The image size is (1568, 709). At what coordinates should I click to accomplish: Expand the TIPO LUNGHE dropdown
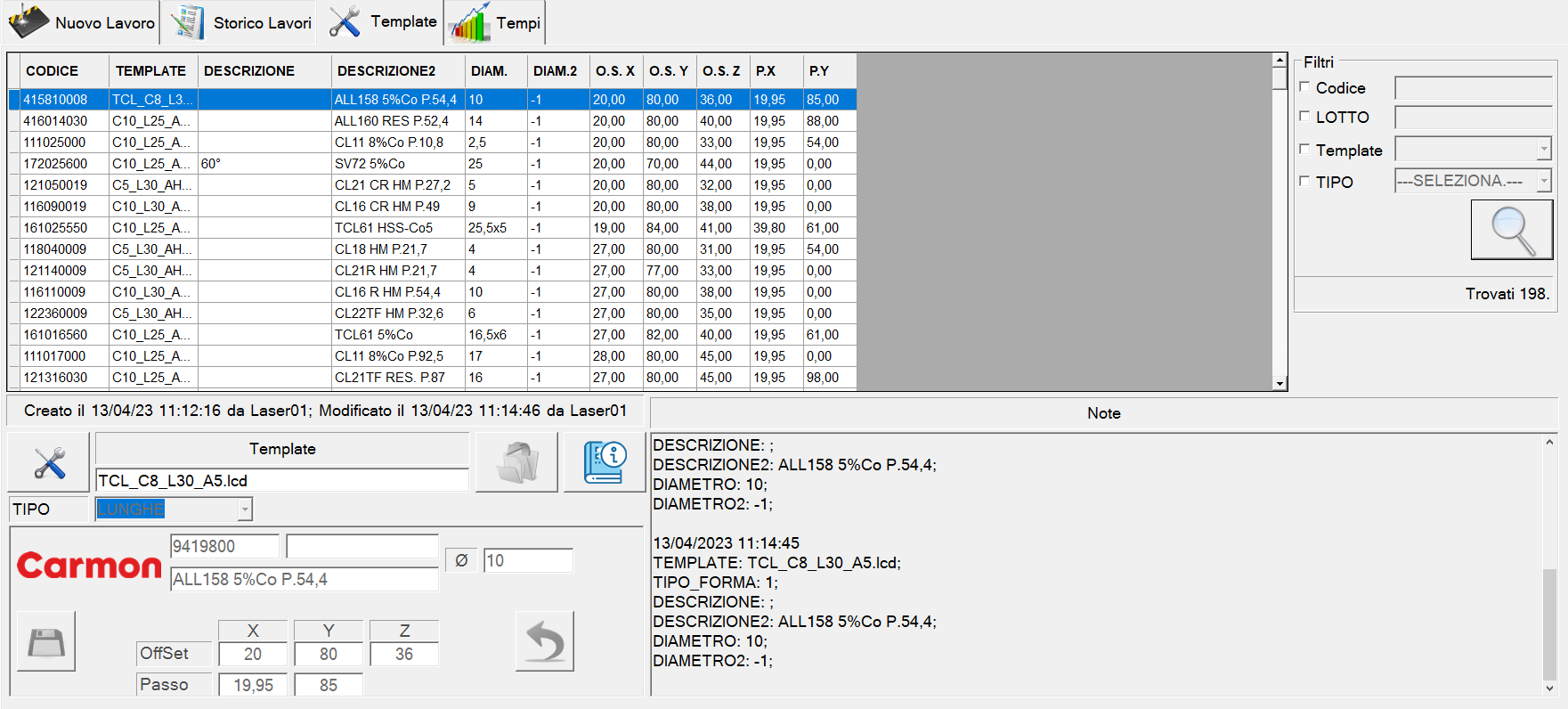point(245,509)
